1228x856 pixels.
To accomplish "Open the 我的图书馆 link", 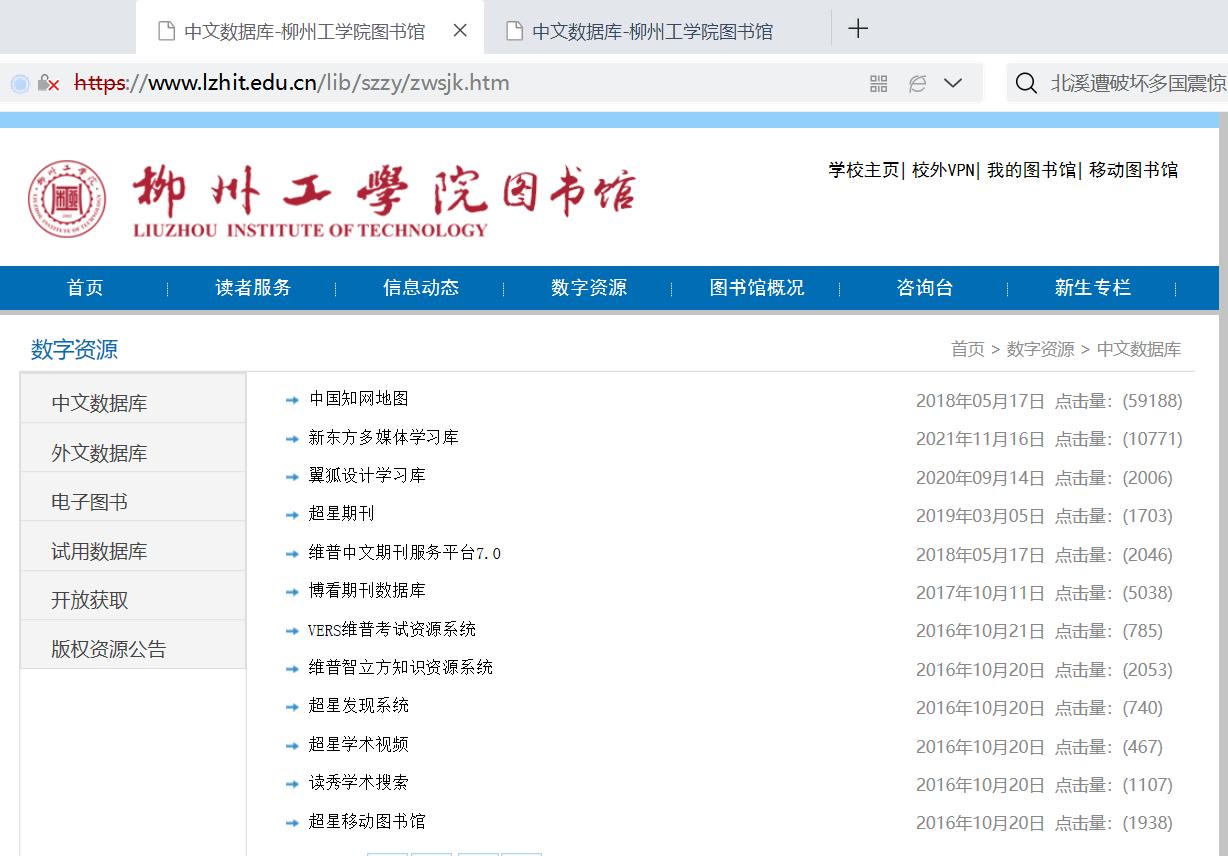I will click(x=1031, y=170).
